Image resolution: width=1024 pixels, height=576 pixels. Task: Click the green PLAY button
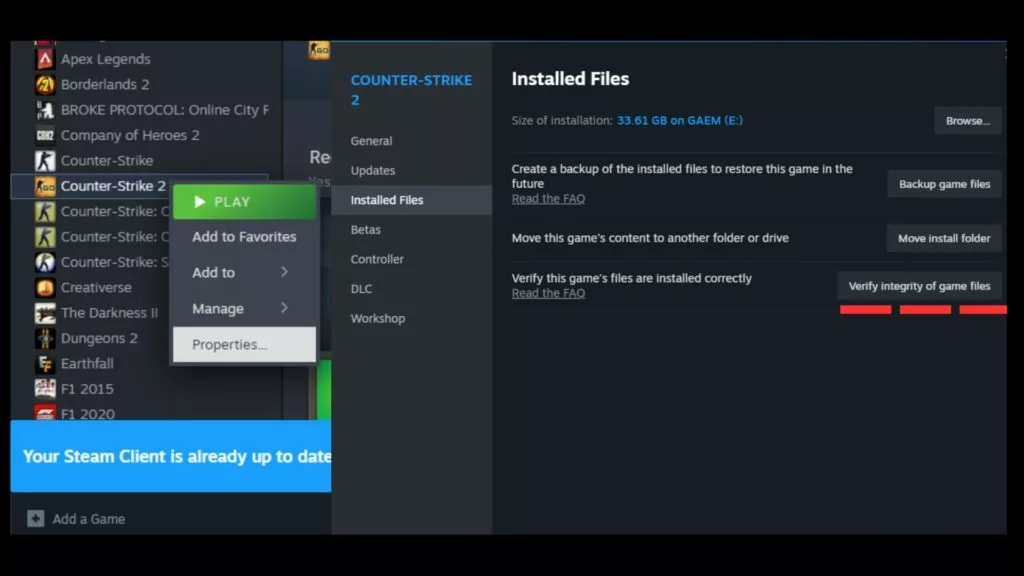(x=244, y=202)
